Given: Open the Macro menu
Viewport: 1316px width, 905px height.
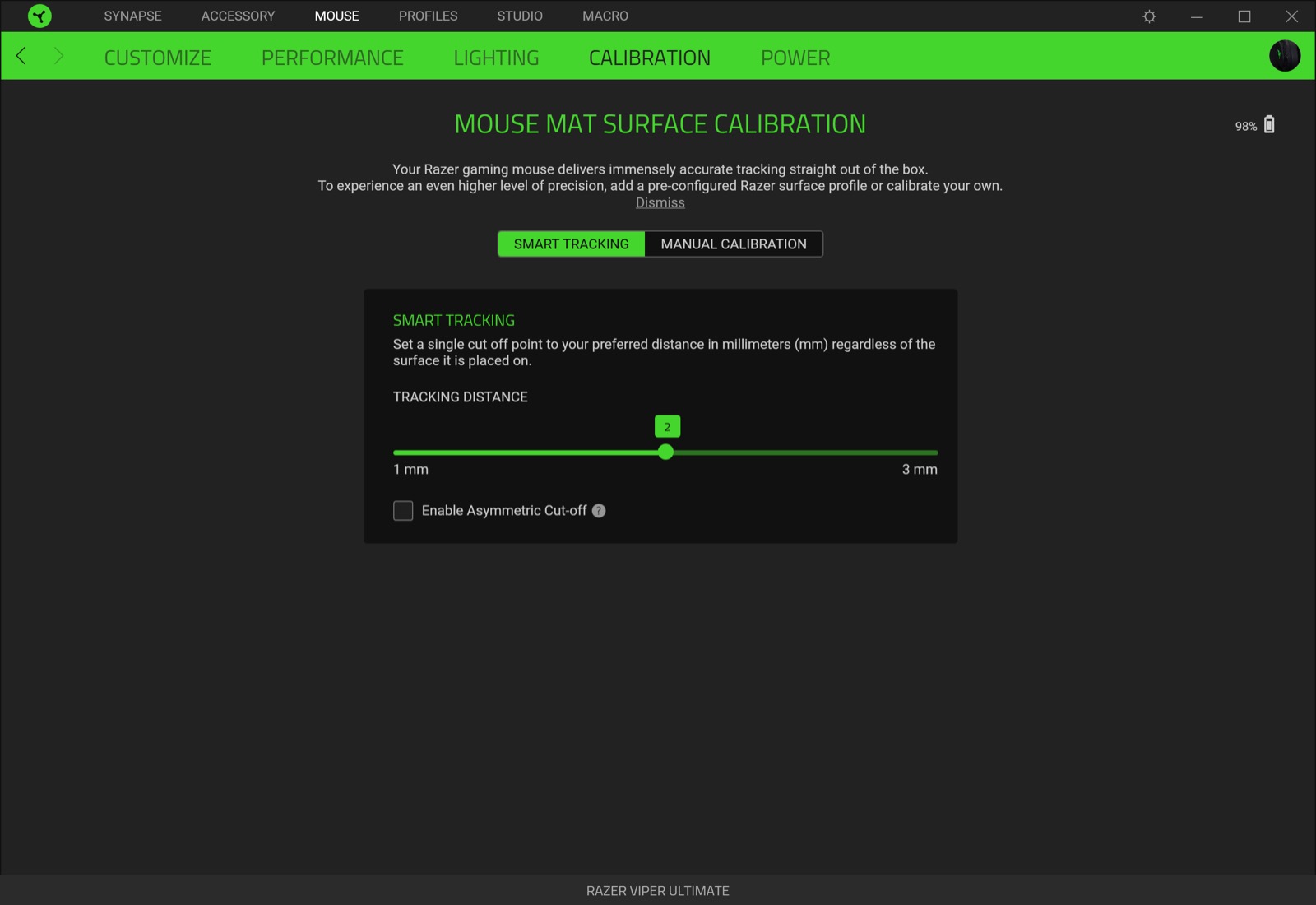Looking at the screenshot, I should tap(605, 16).
